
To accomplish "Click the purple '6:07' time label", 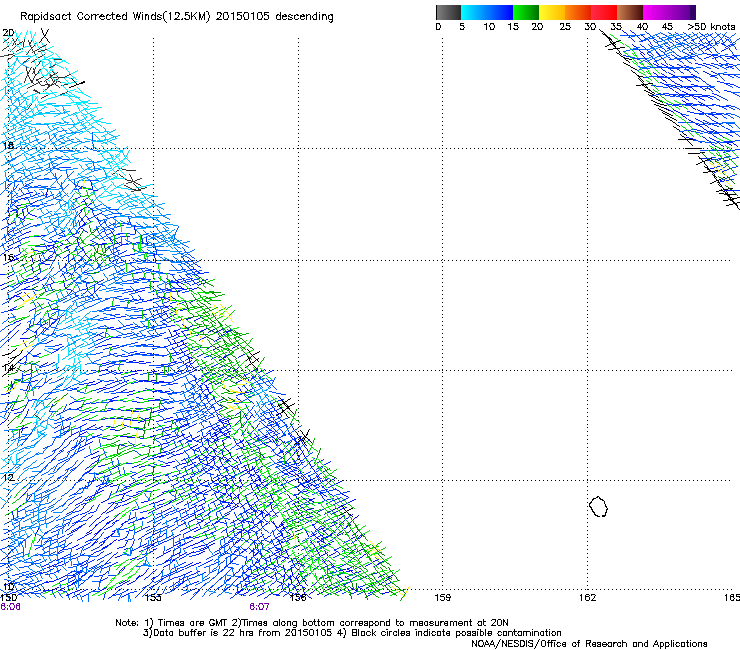I will 260,607.
